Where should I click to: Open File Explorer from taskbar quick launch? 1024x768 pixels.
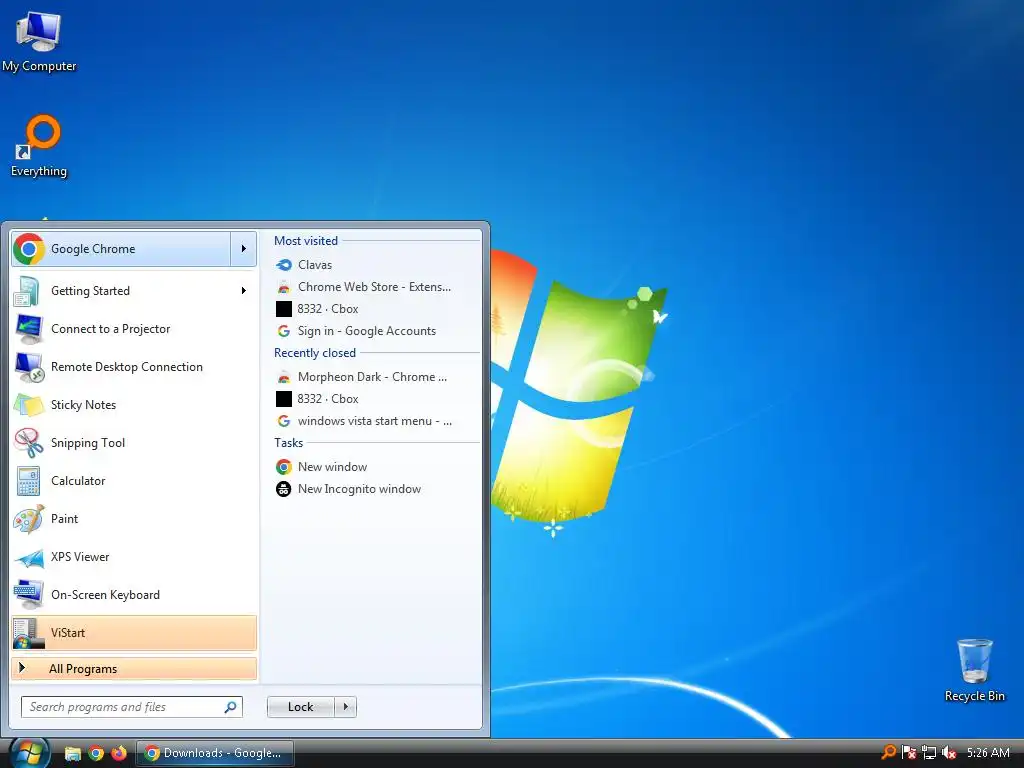[72, 754]
